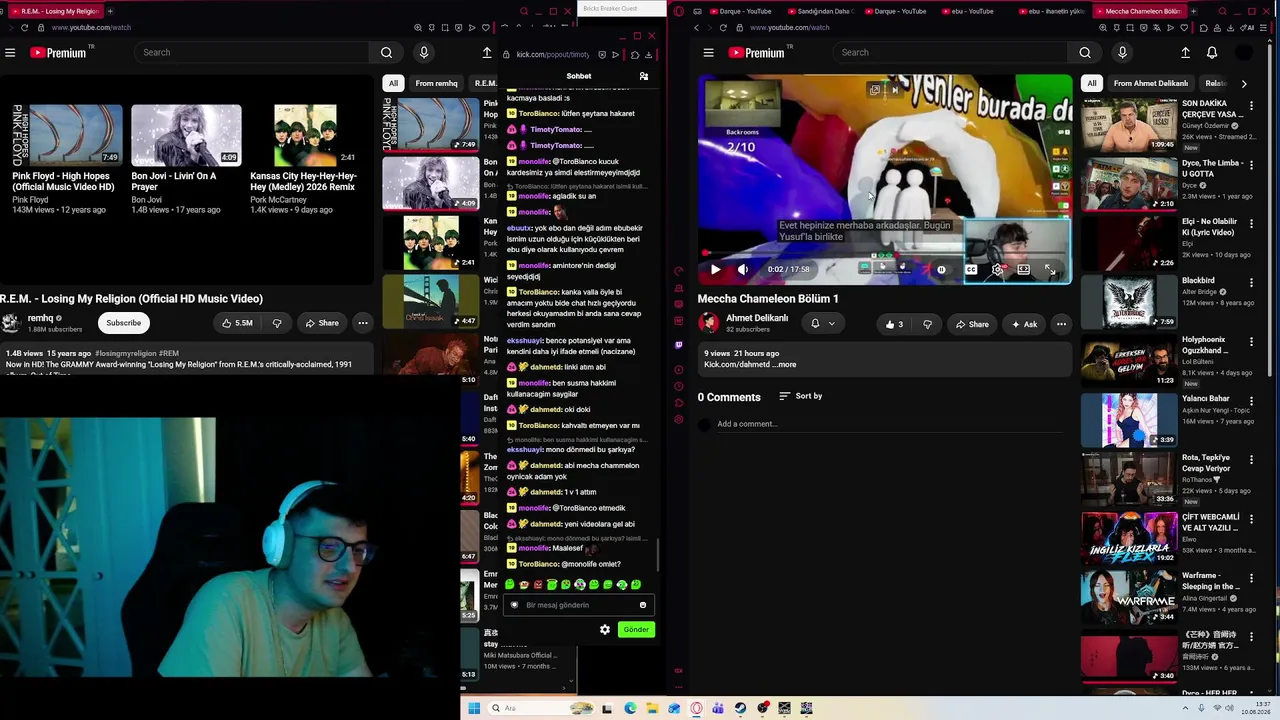Dislike the Meccha Chameleon Bölüm 1 video
The image size is (1280, 720).
pyautogui.click(x=928, y=324)
